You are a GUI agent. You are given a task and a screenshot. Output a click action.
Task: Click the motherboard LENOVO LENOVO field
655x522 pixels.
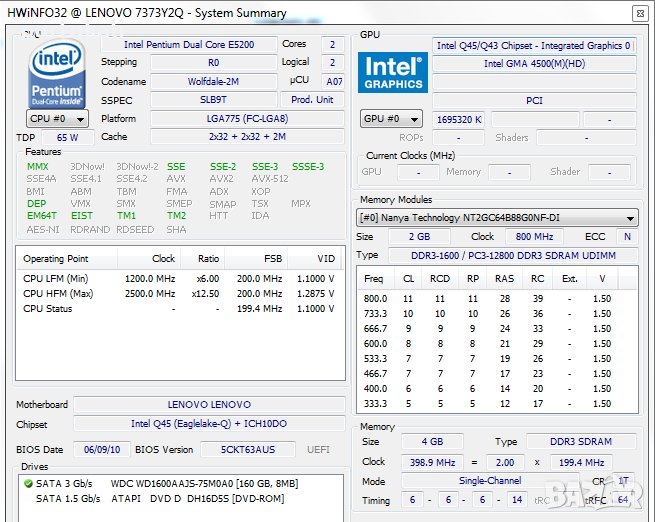(x=209, y=405)
